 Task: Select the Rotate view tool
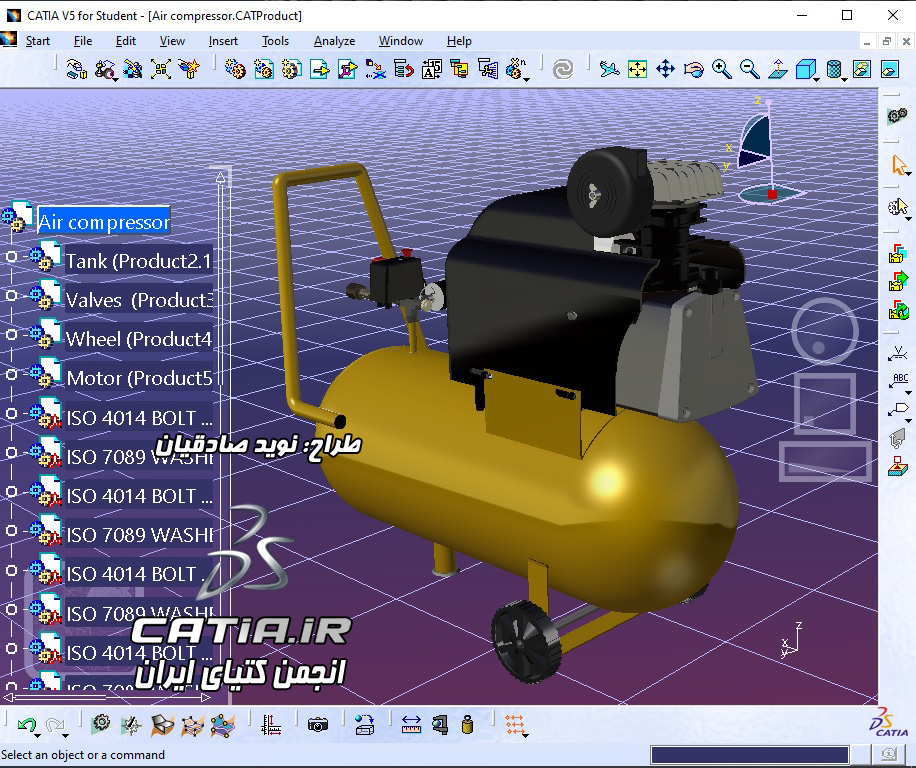[693, 69]
